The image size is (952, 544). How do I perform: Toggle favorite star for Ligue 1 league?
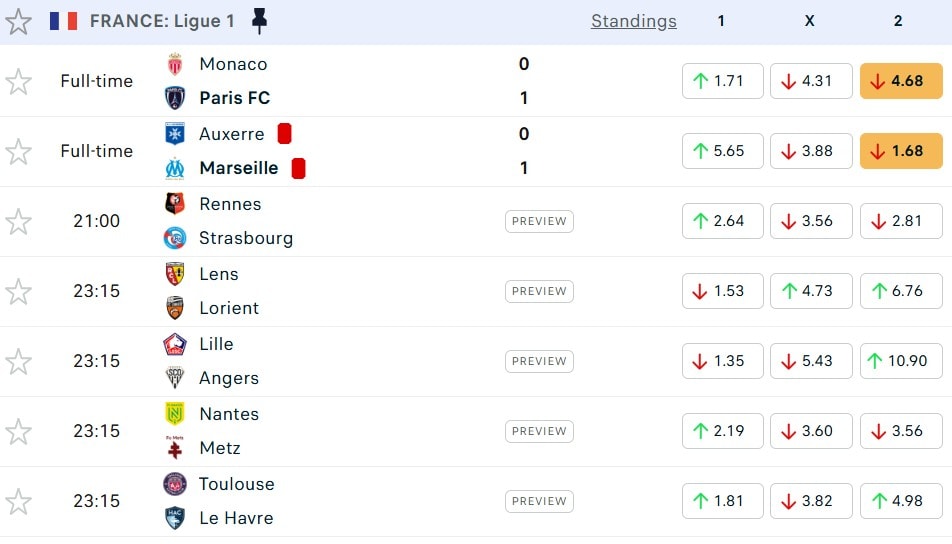[x=19, y=21]
